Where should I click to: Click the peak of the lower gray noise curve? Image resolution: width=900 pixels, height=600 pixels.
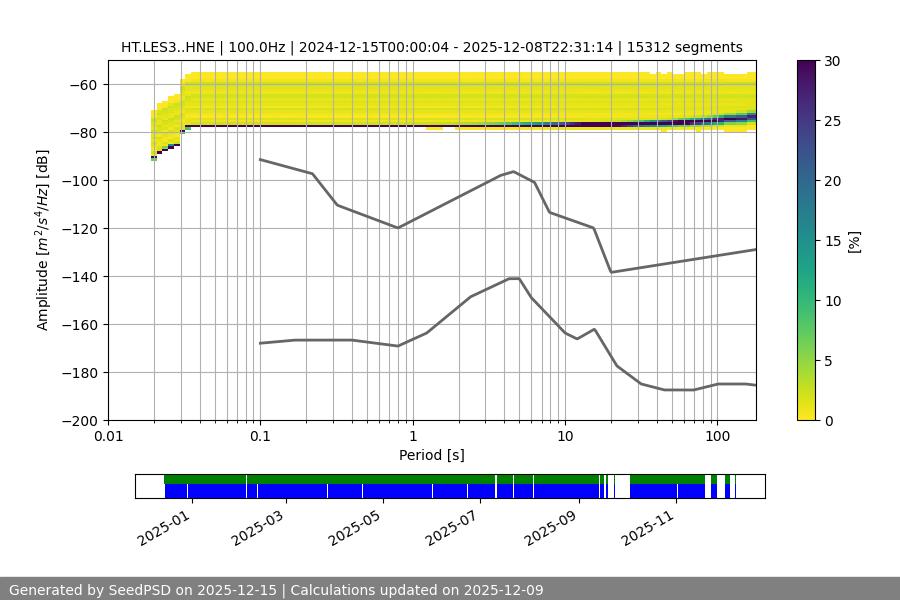514,278
